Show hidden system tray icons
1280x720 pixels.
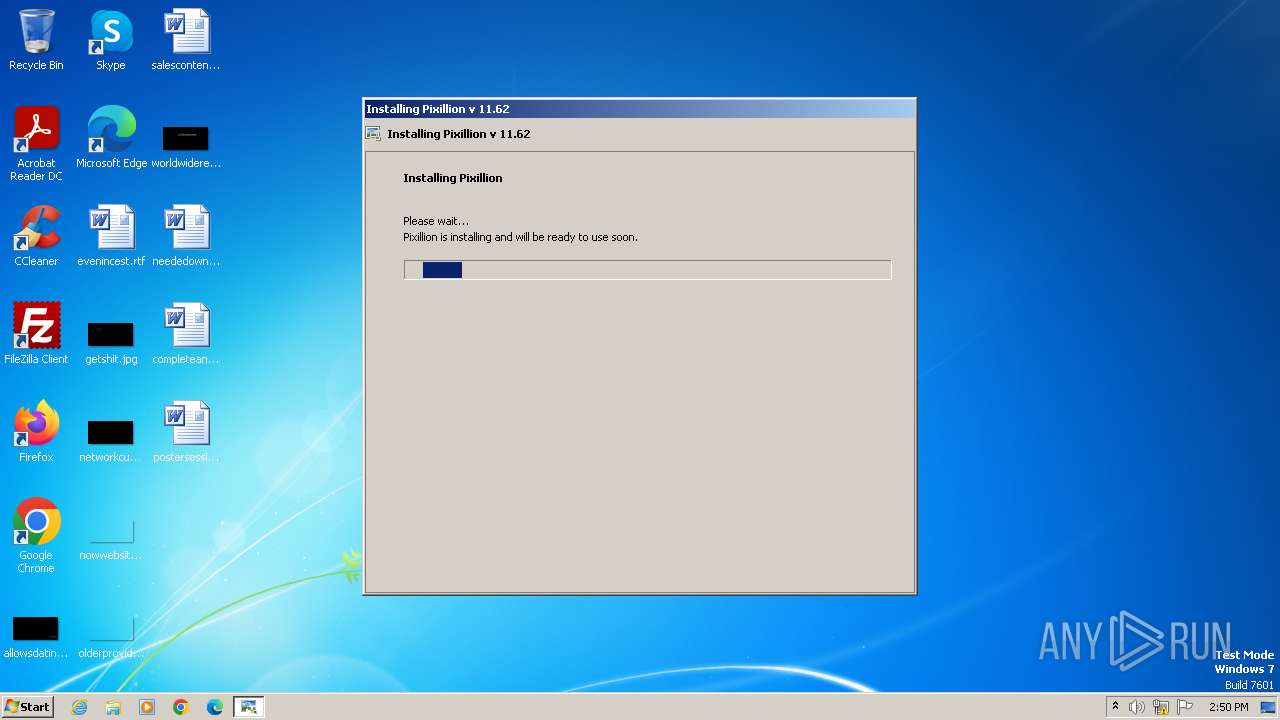click(1115, 707)
